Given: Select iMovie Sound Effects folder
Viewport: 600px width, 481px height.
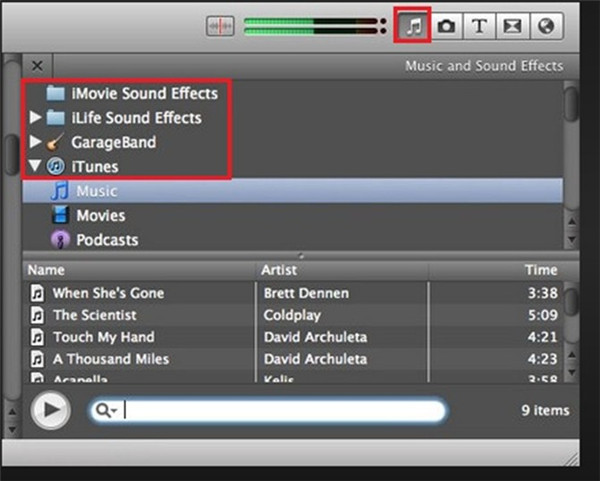Looking at the screenshot, I should pyautogui.click(x=132, y=93).
